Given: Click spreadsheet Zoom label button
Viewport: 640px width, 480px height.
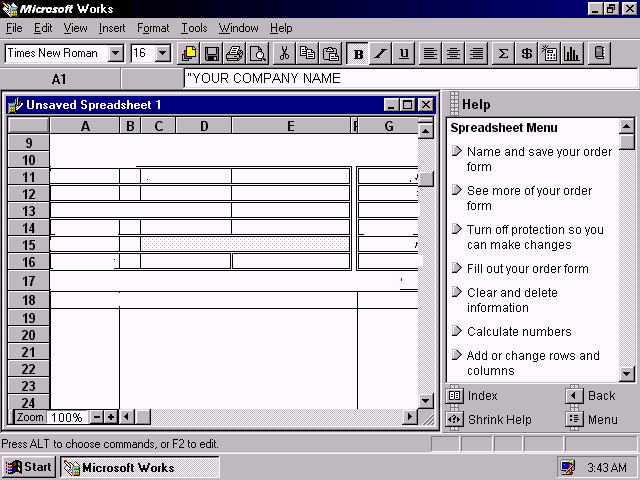Looking at the screenshot, I should 30,417.
